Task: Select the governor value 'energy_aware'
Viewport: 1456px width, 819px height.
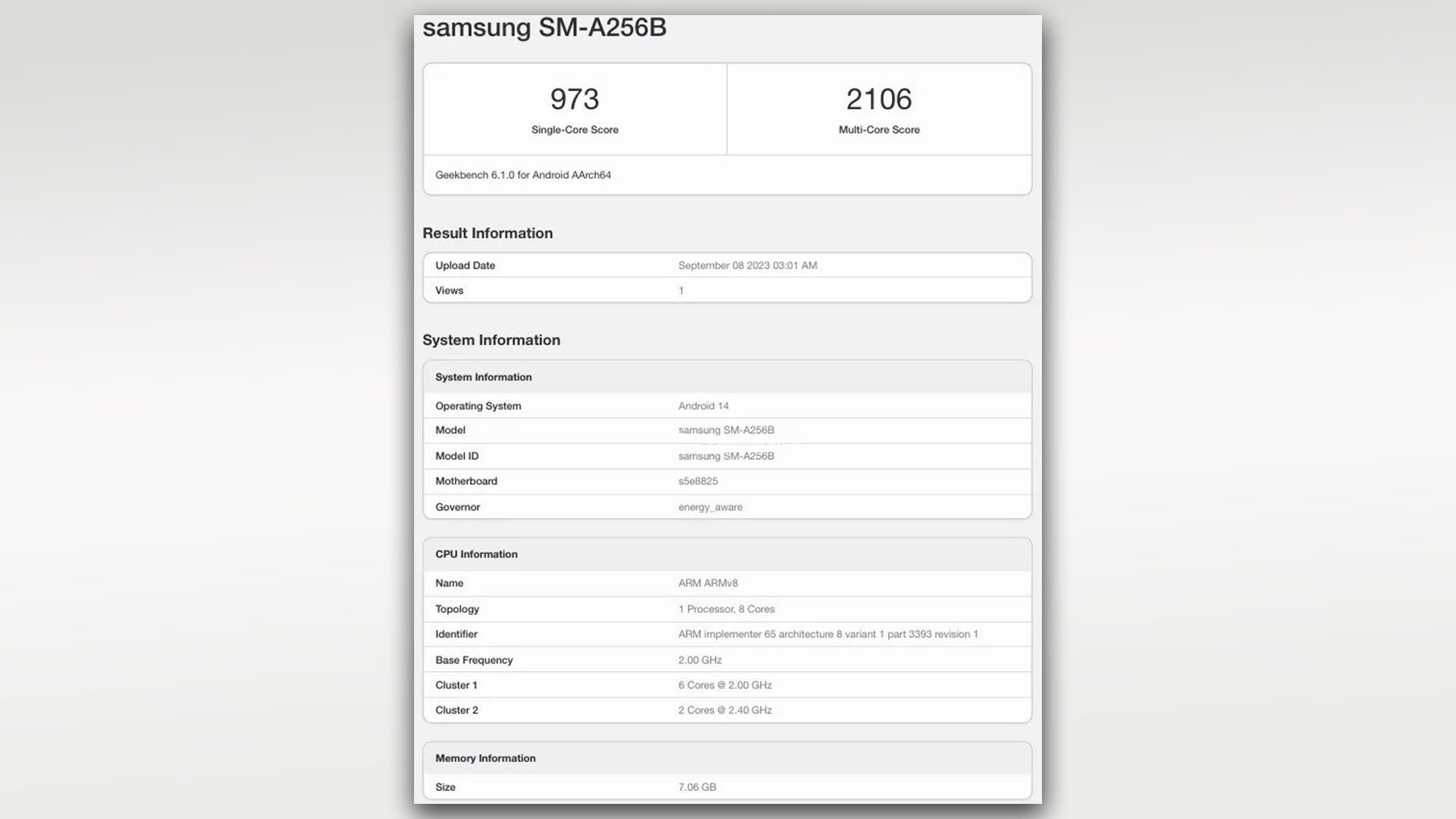Action: point(710,507)
